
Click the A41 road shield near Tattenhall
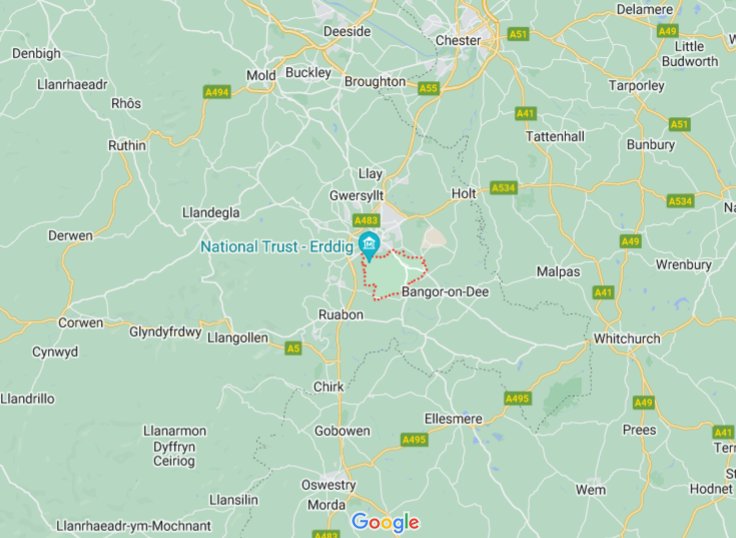pos(525,114)
